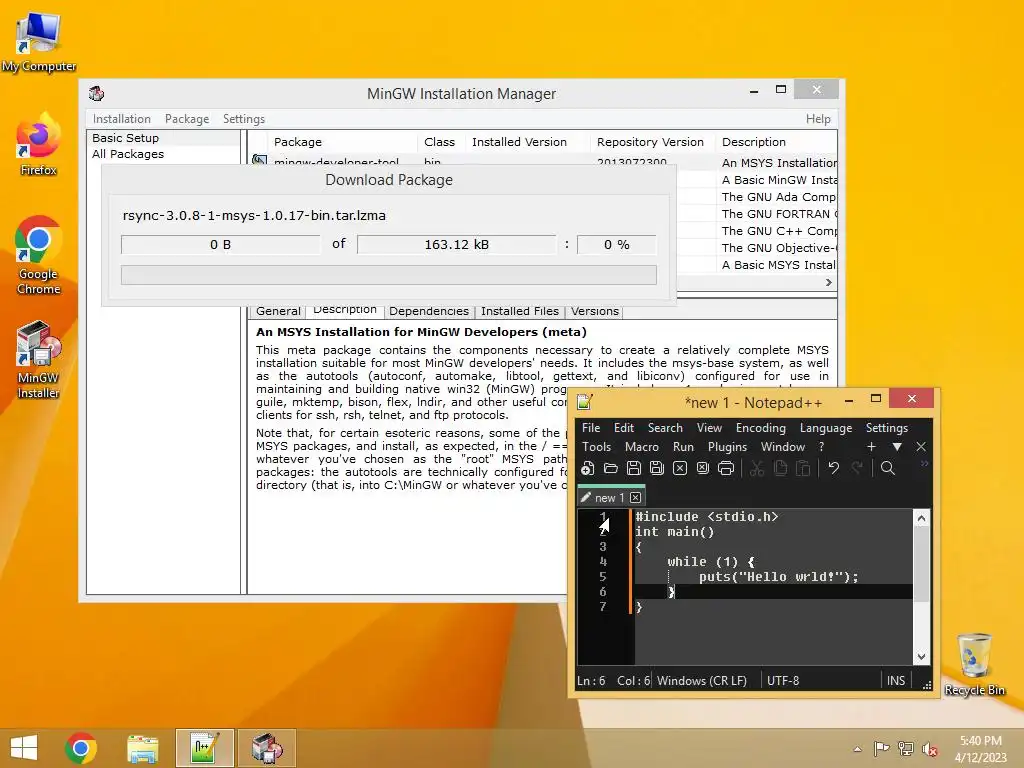Viewport: 1024px width, 768px height.
Task: Switch to the Installed Files tab
Action: 520,312
